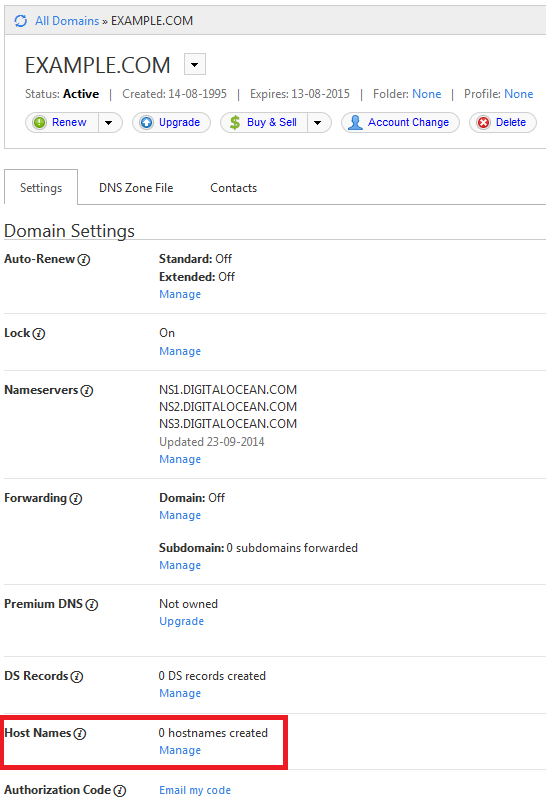Open Manage link under Lock
The height and width of the screenshot is (811, 546).
click(180, 351)
